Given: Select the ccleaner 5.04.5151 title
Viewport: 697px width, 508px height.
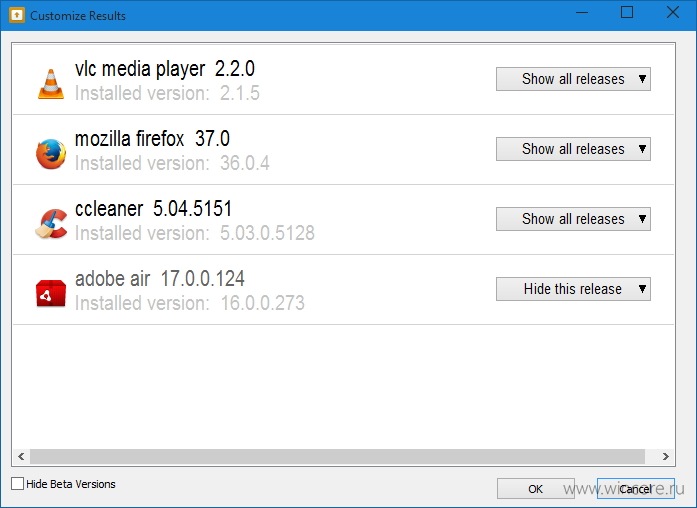Looking at the screenshot, I should (x=153, y=208).
